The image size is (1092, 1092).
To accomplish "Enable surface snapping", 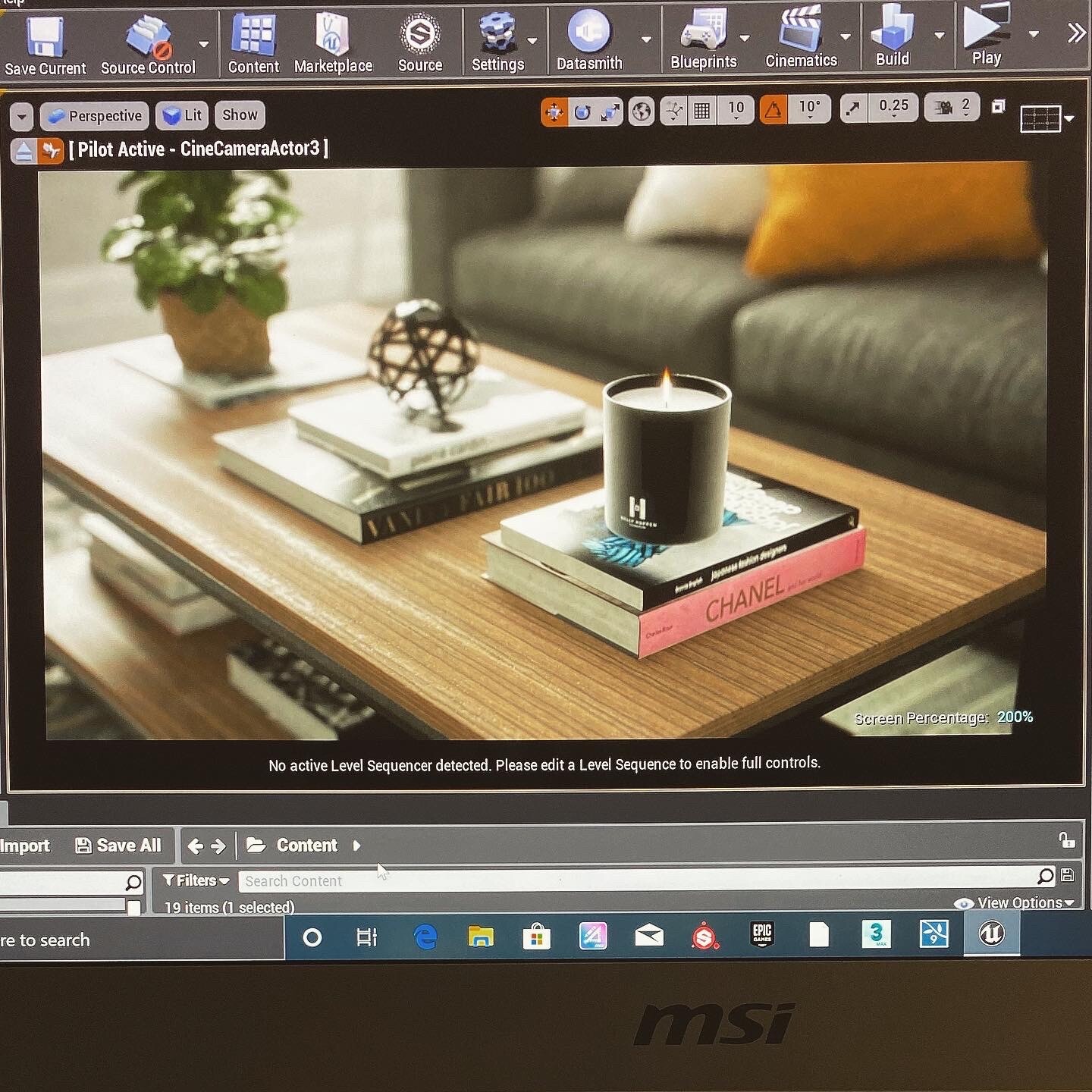I will [x=673, y=111].
